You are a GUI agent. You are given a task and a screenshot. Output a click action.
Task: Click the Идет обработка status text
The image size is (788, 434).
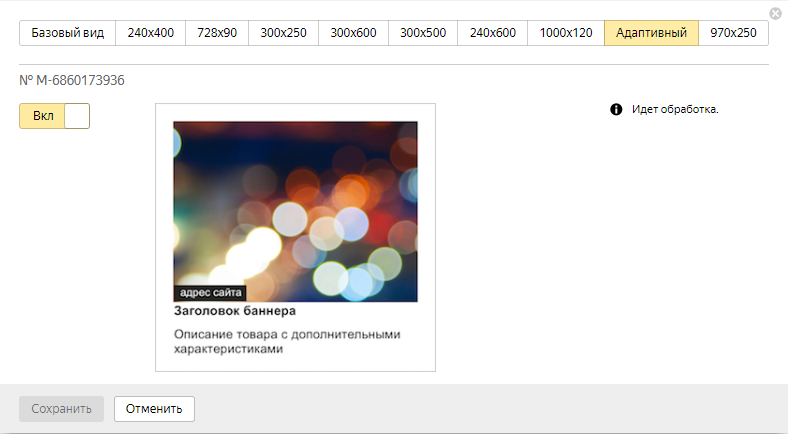pyautogui.click(x=675, y=110)
